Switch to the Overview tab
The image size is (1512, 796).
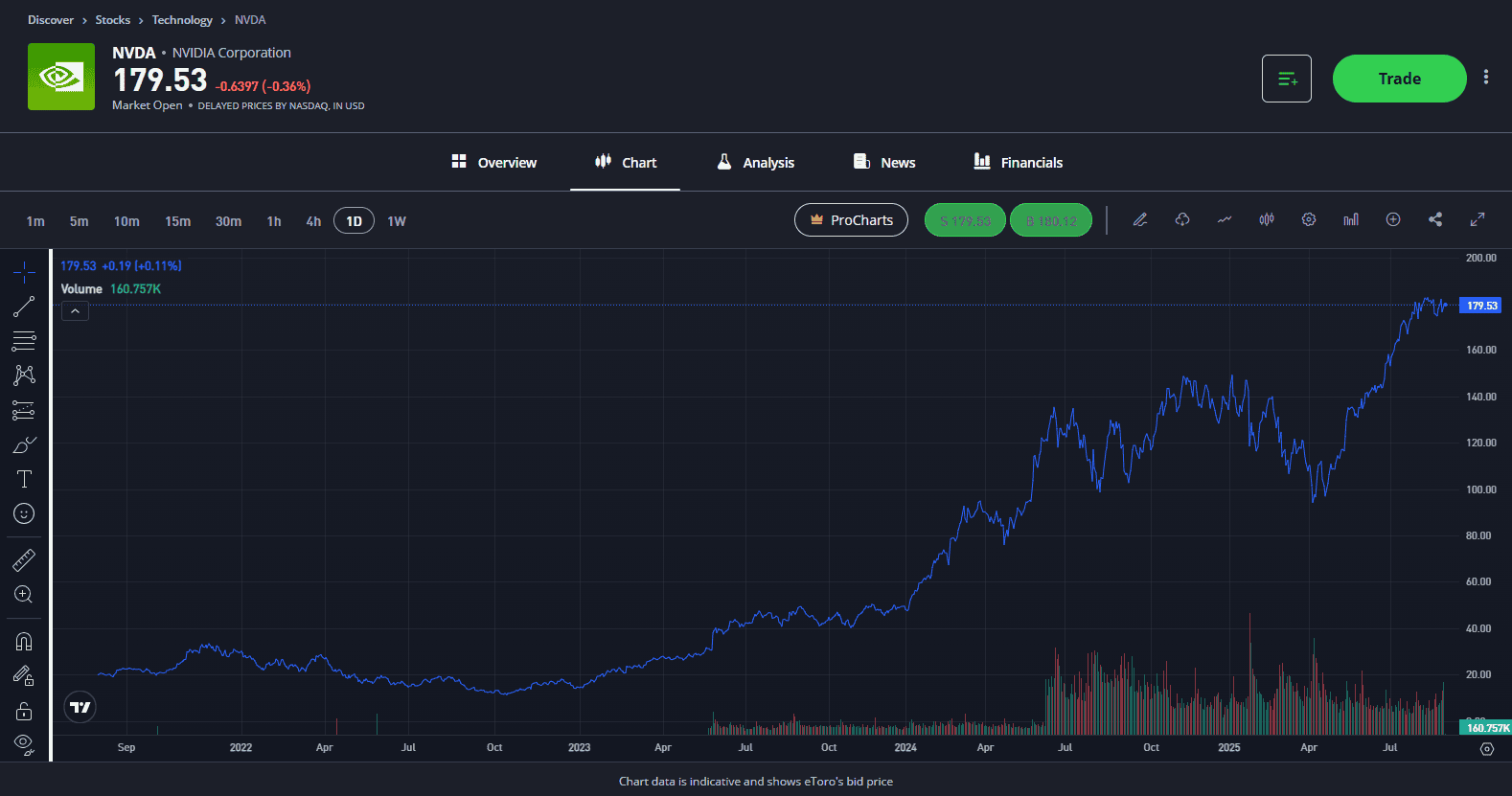(x=494, y=163)
